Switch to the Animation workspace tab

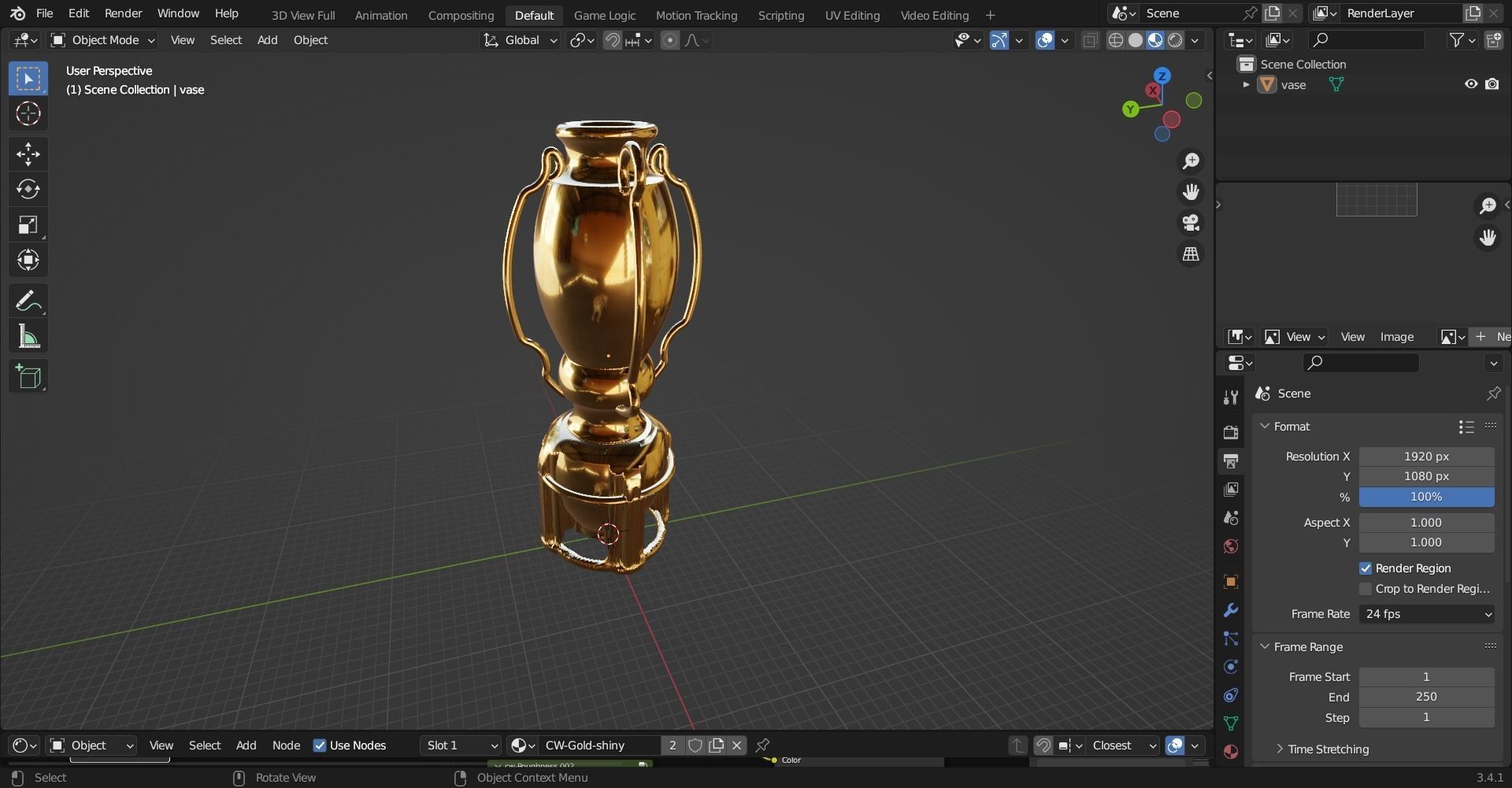click(x=381, y=15)
